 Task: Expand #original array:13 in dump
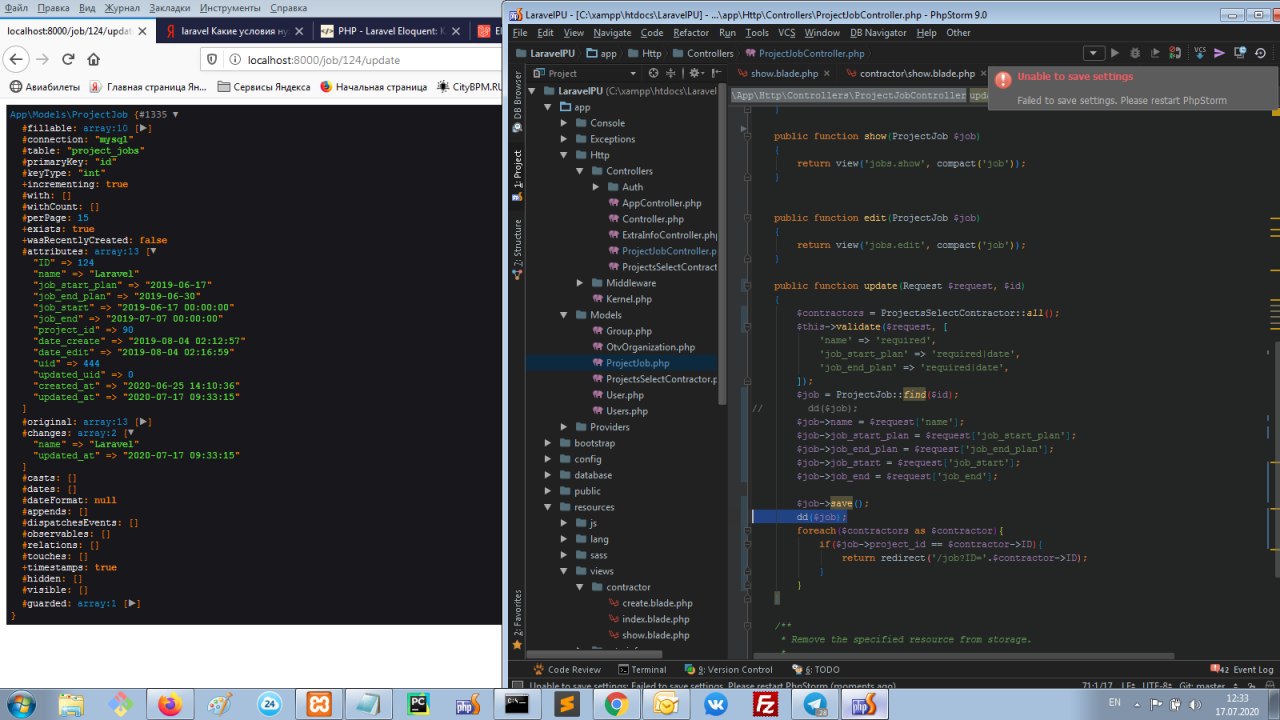(x=144, y=423)
